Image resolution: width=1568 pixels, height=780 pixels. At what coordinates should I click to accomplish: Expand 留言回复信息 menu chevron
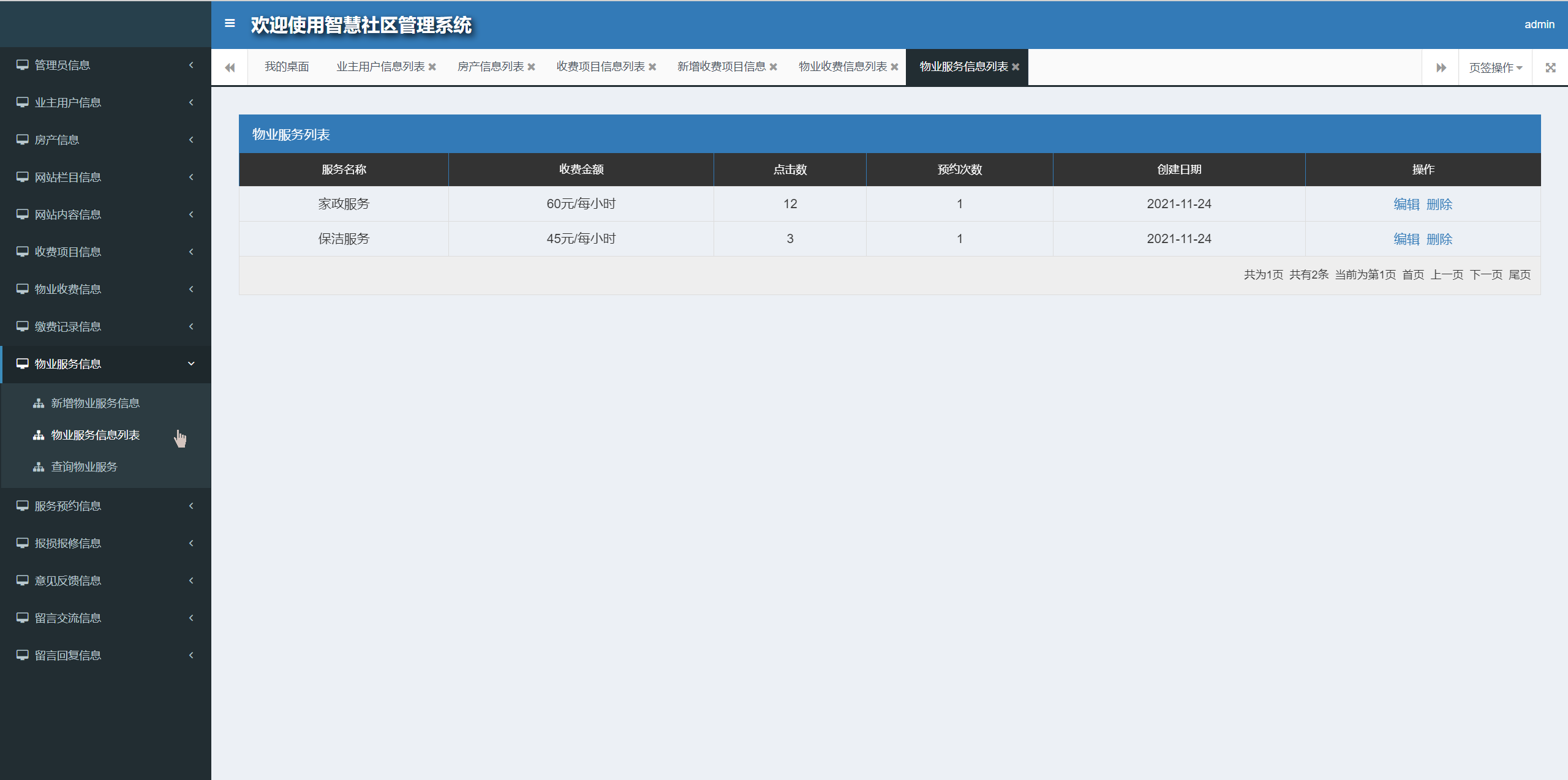pos(191,655)
